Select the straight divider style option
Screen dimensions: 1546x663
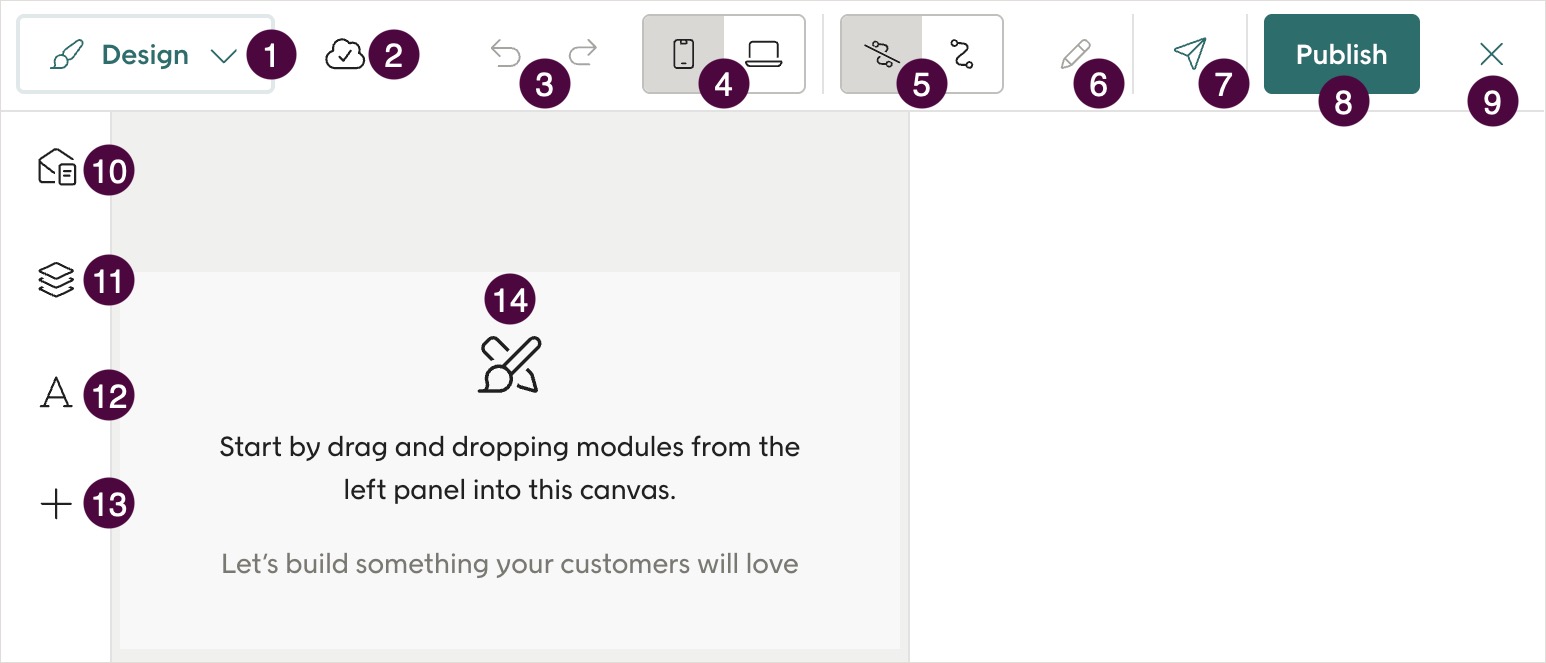882,54
